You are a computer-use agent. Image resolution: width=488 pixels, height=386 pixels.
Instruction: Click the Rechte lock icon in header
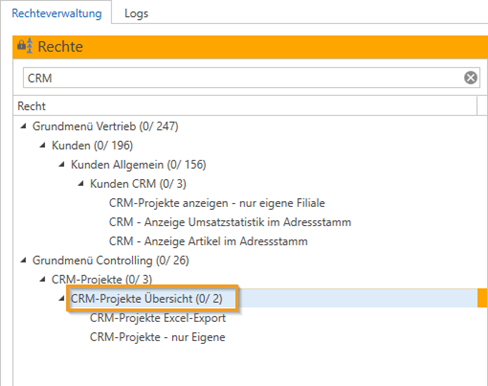[25, 46]
